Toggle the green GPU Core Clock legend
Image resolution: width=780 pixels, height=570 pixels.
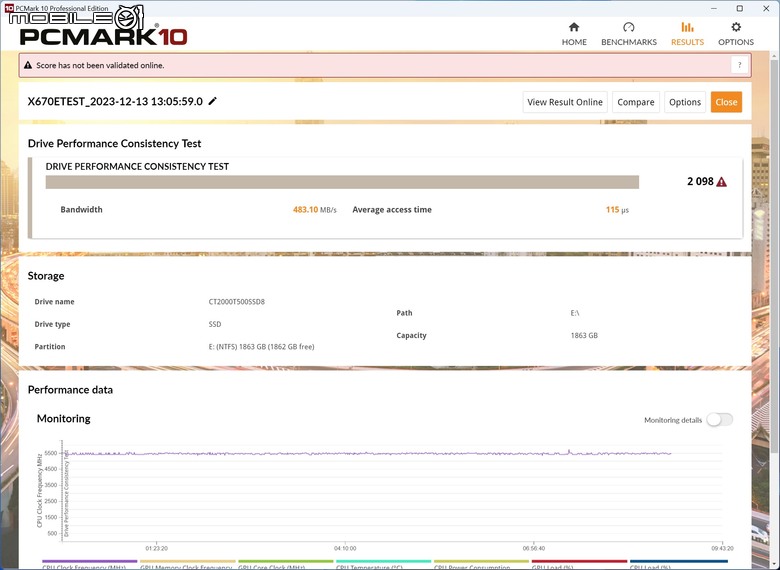tap(286, 564)
